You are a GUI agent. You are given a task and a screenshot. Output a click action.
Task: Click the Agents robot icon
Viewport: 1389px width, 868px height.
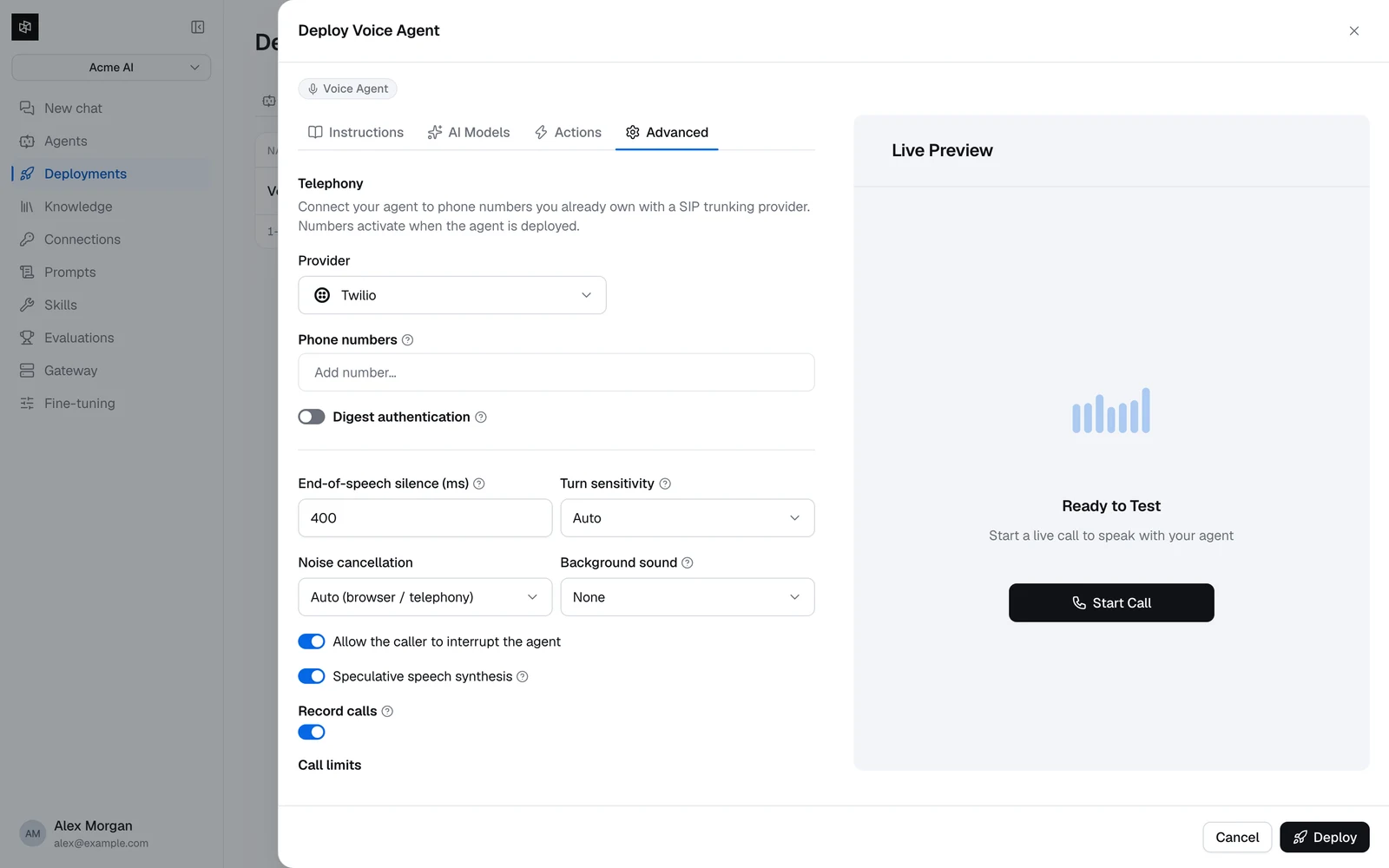point(27,141)
